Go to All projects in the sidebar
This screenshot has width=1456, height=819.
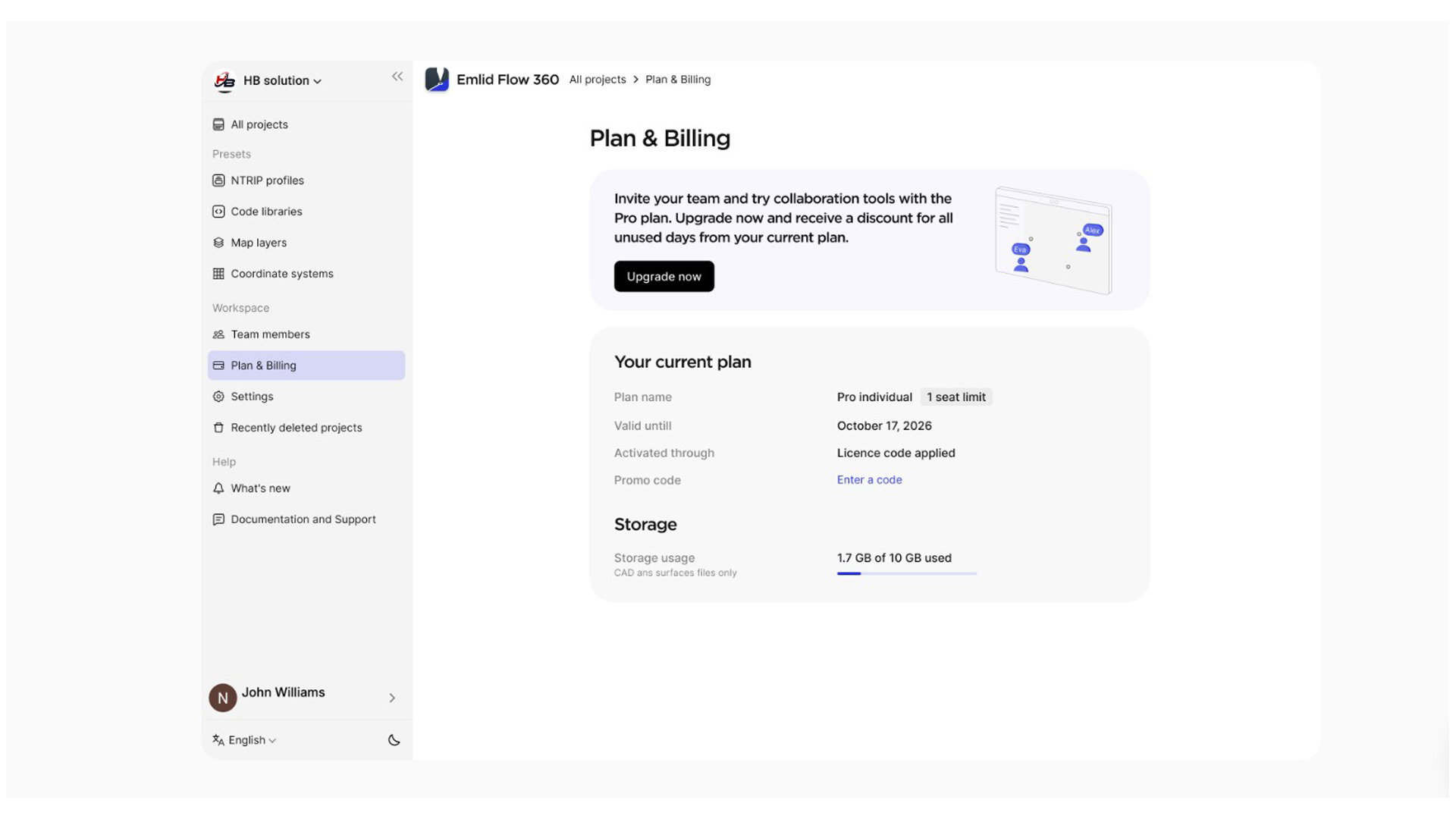(259, 124)
